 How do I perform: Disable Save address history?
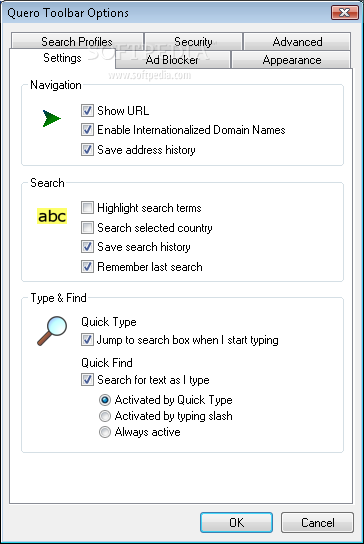point(87,150)
